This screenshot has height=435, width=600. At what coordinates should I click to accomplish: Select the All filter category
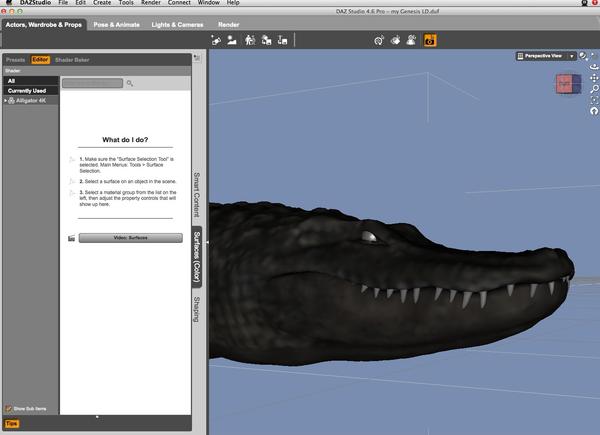[x=31, y=81]
